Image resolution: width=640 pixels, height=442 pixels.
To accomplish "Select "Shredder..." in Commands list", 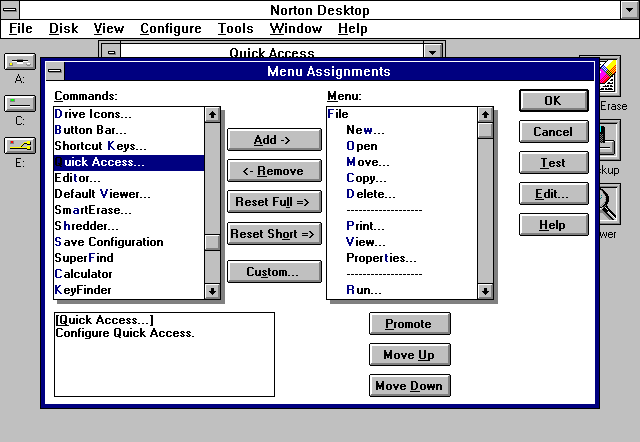I will click(x=129, y=226).
